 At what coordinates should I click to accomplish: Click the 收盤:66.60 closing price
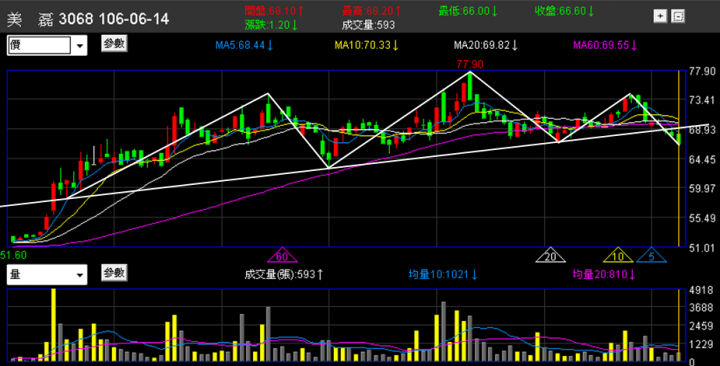click(x=564, y=11)
